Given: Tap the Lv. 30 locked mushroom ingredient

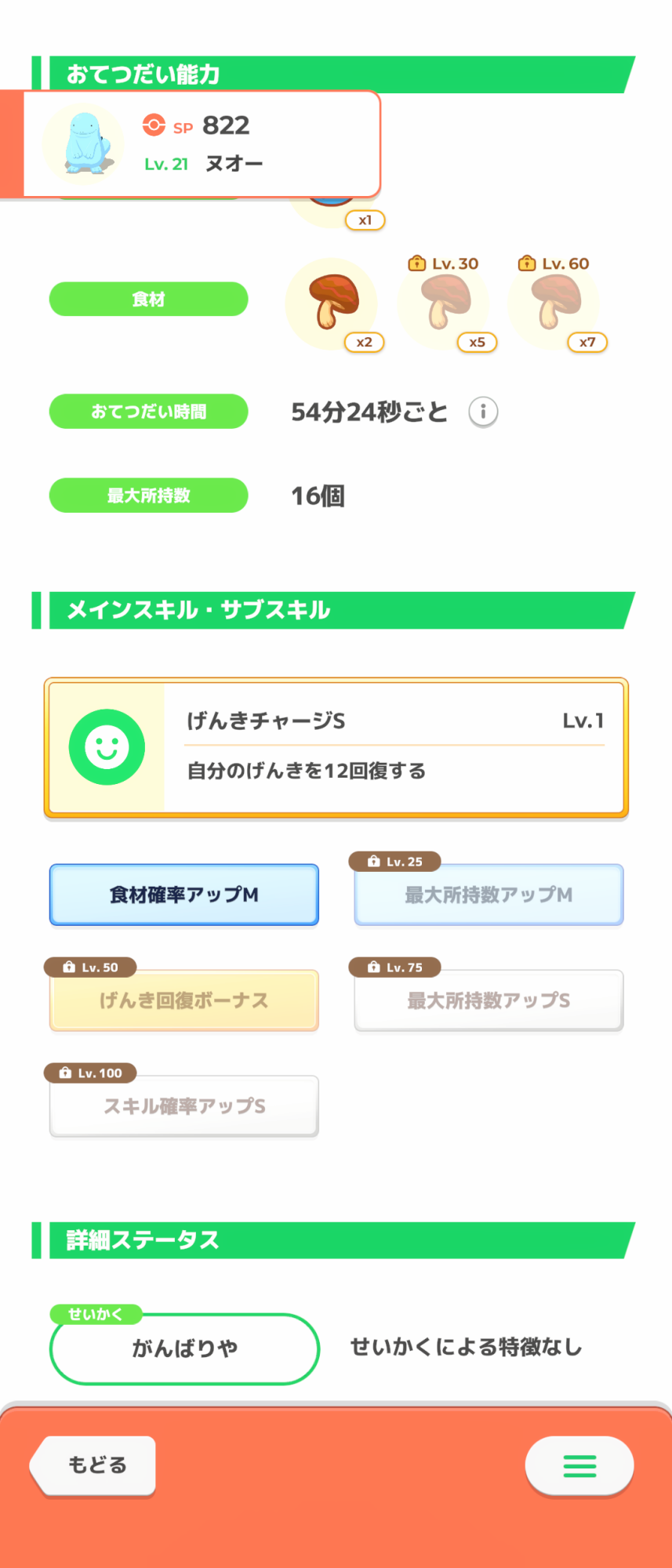Looking at the screenshot, I should (444, 303).
